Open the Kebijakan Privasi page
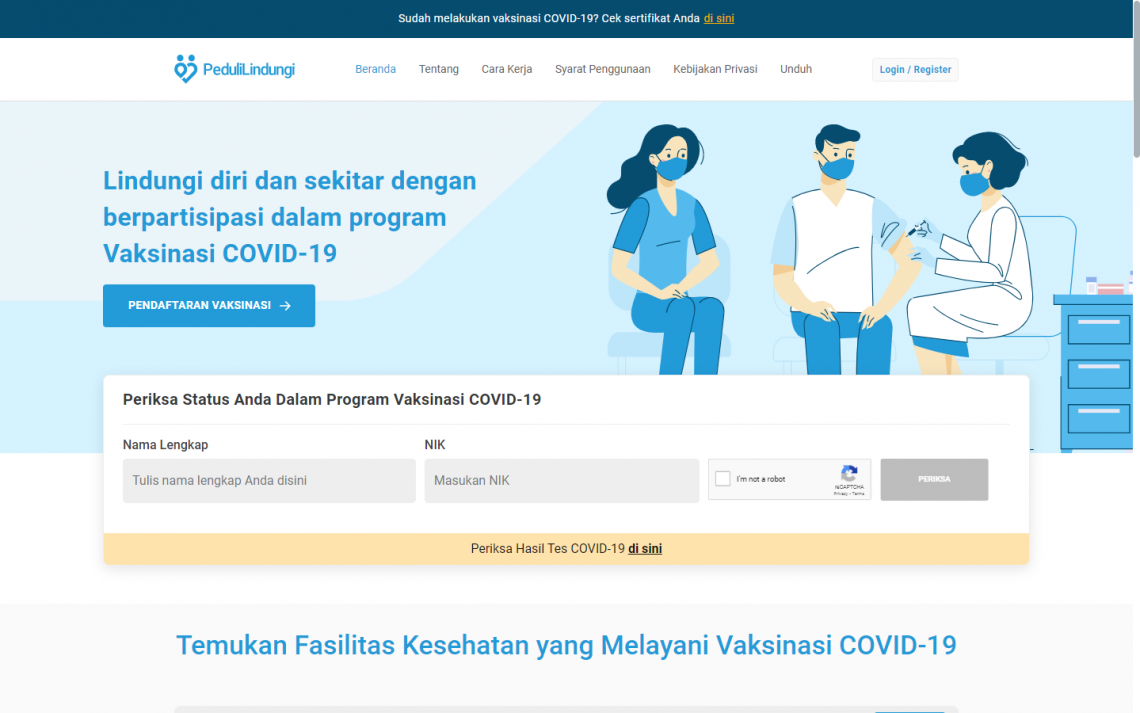The height and width of the screenshot is (713, 1140). tap(715, 69)
